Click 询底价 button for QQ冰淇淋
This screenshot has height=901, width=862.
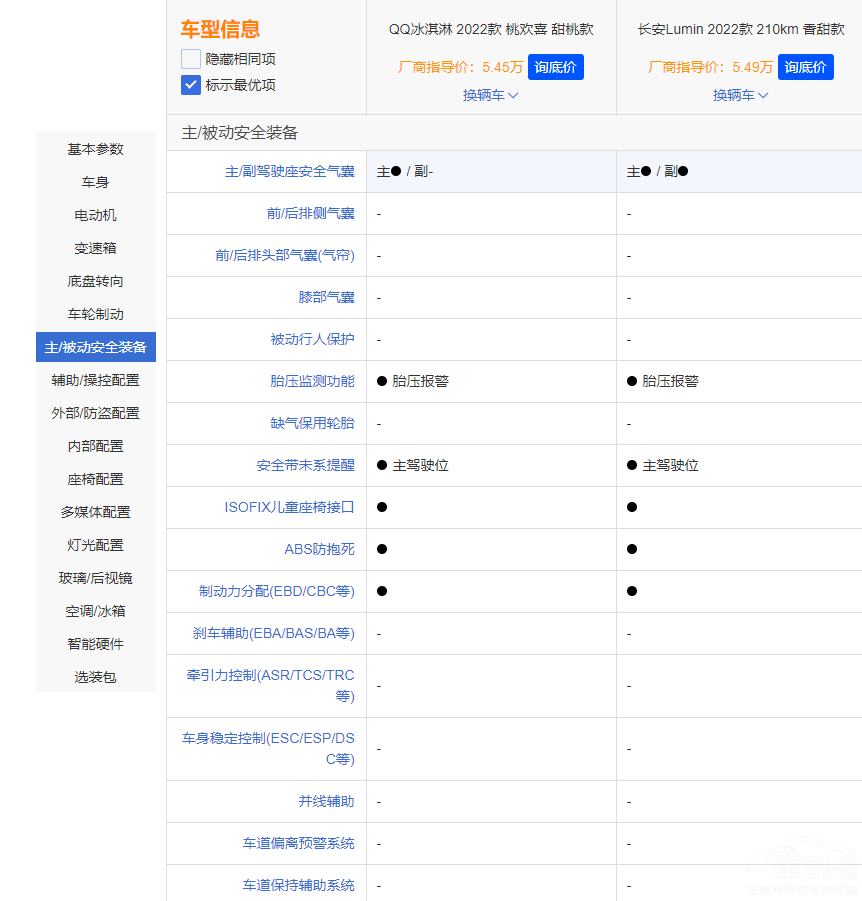click(556, 66)
